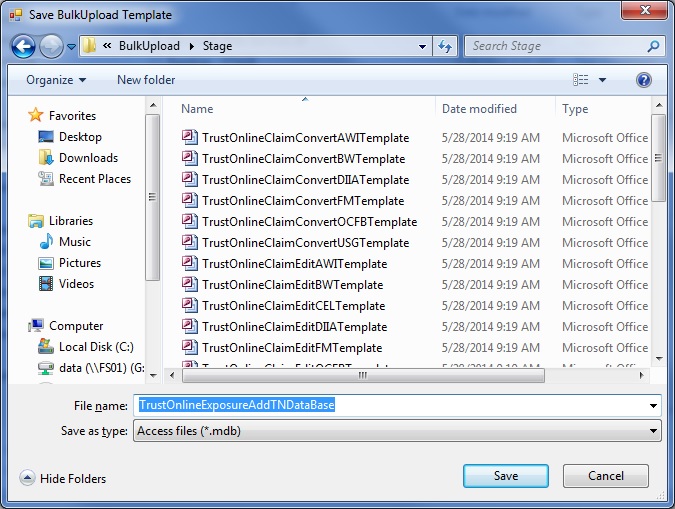Expand the Save as type dropdown

click(653, 431)
